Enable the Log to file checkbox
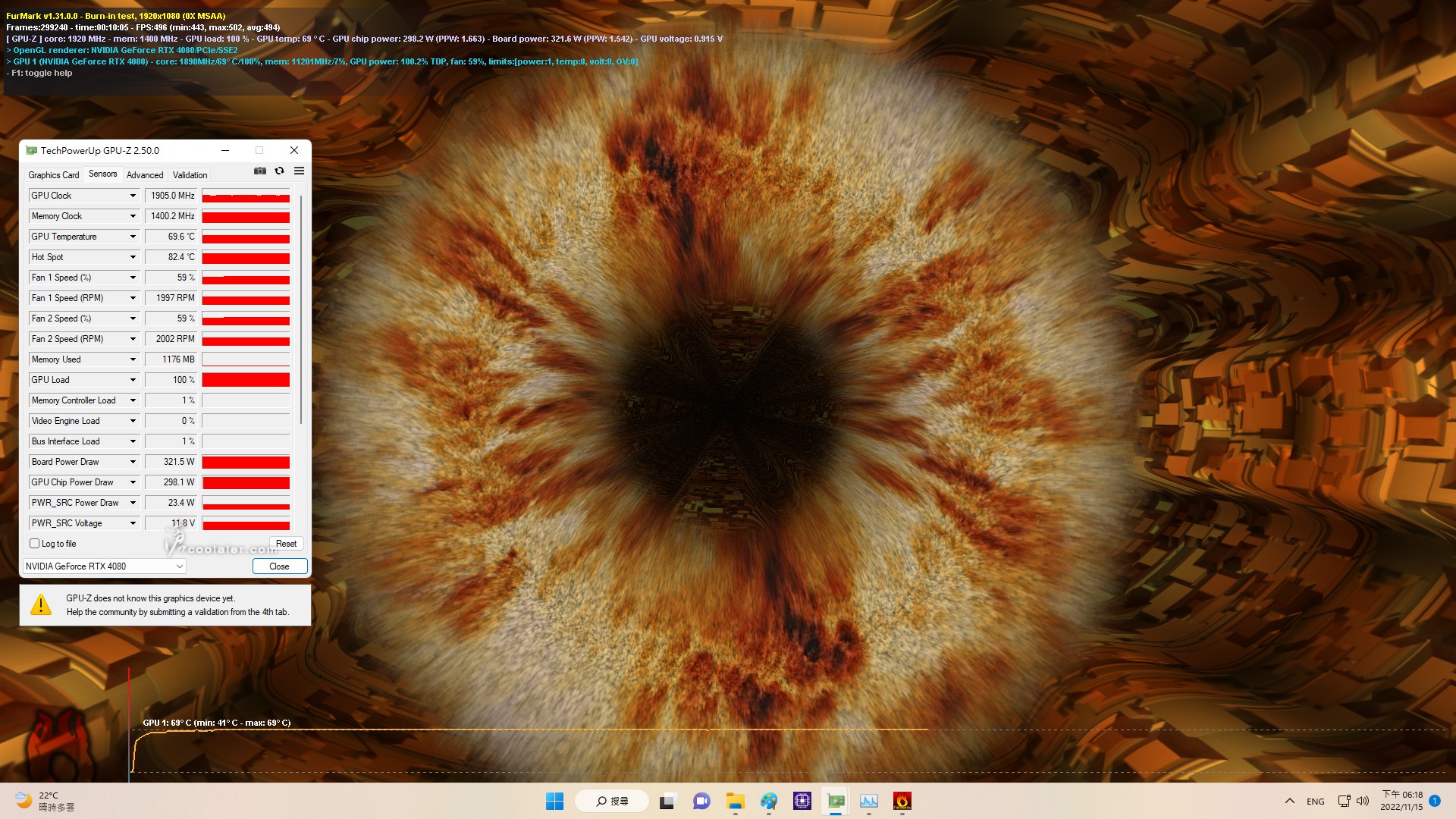Screen dimensions: 1456x819 coord(34,544)
